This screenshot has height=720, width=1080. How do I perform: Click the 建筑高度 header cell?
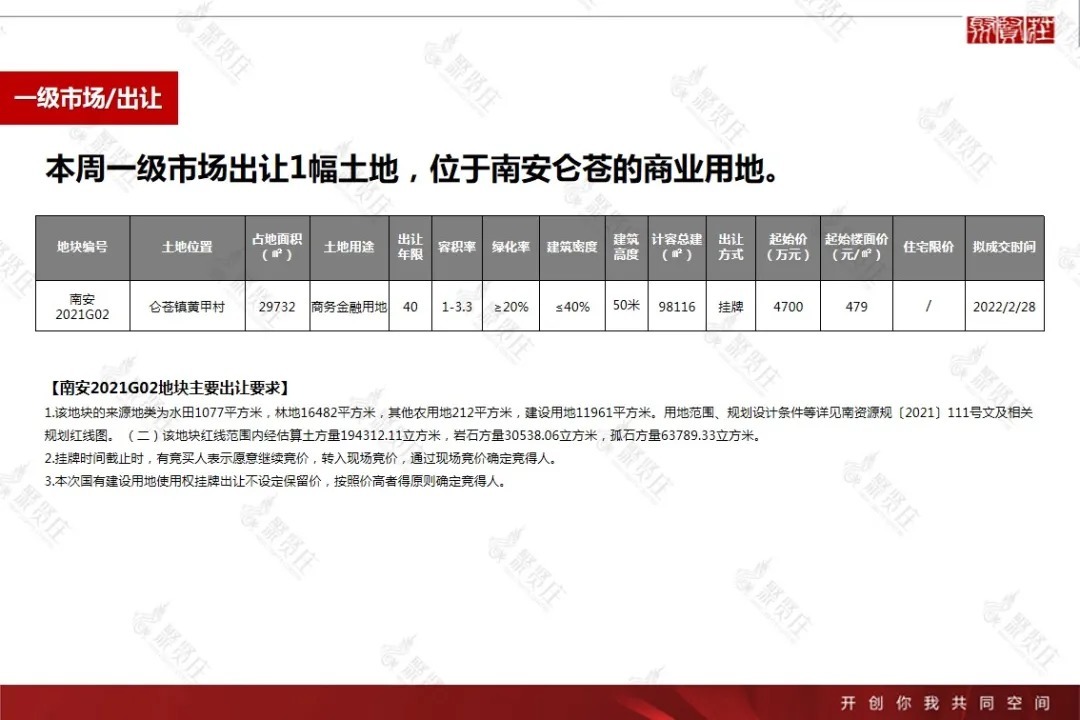[x=627, y=247]
